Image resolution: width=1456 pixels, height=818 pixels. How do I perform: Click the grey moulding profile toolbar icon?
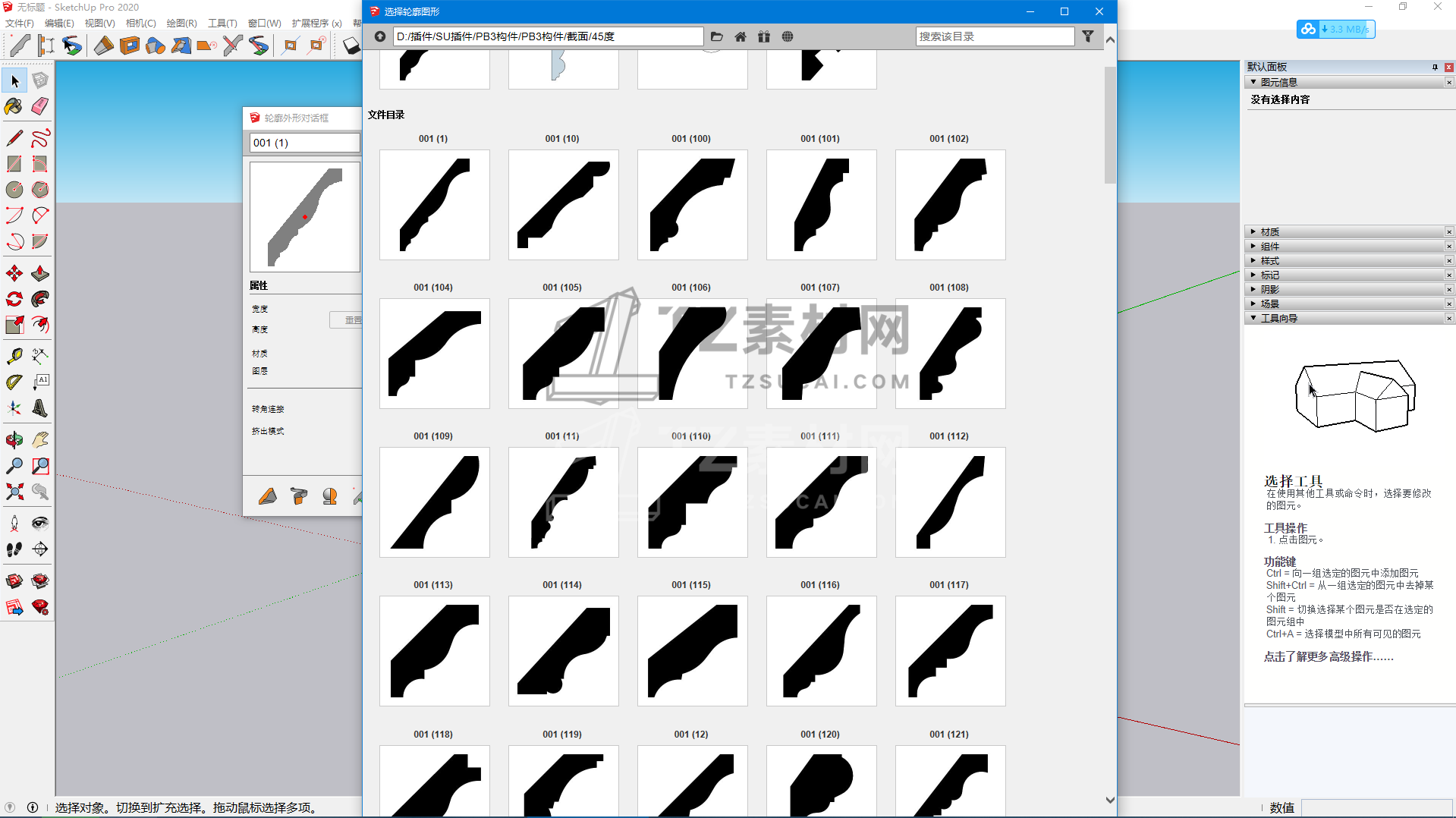pos(20,46)
